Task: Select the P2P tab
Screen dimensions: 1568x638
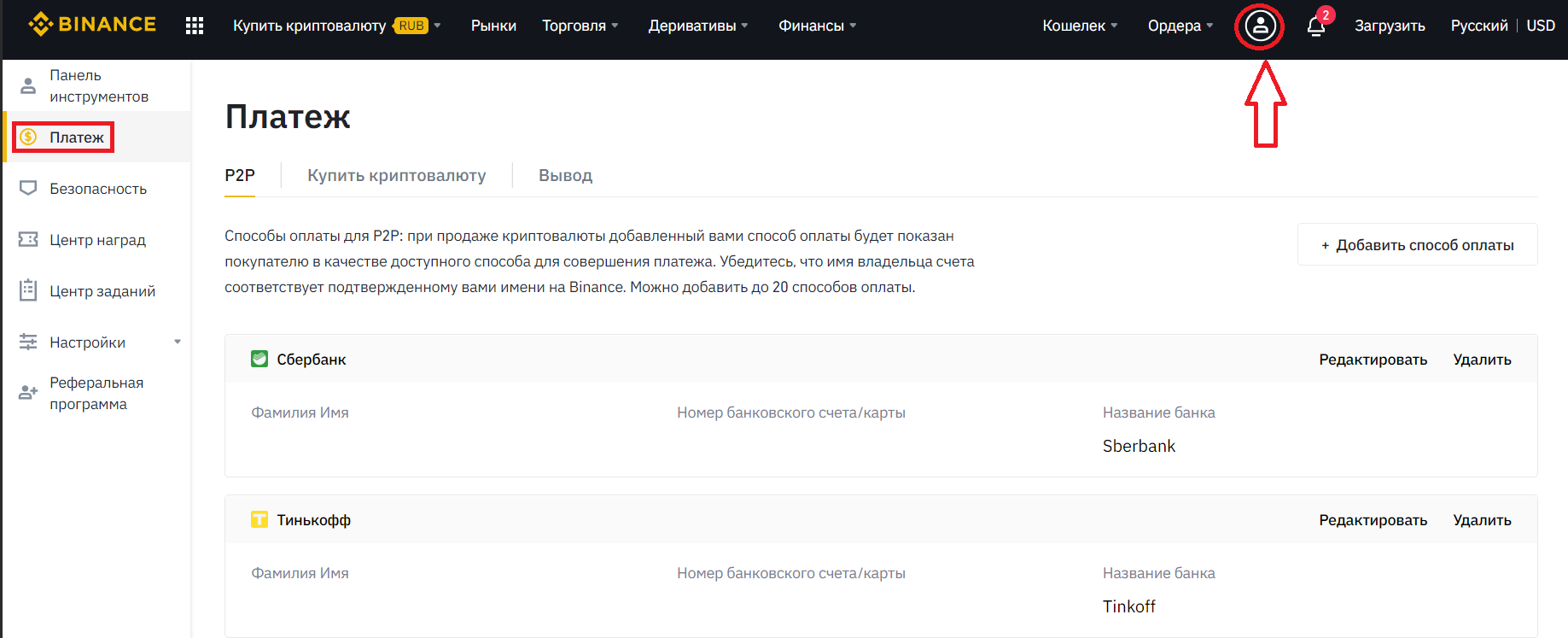Action: point(240,175)
